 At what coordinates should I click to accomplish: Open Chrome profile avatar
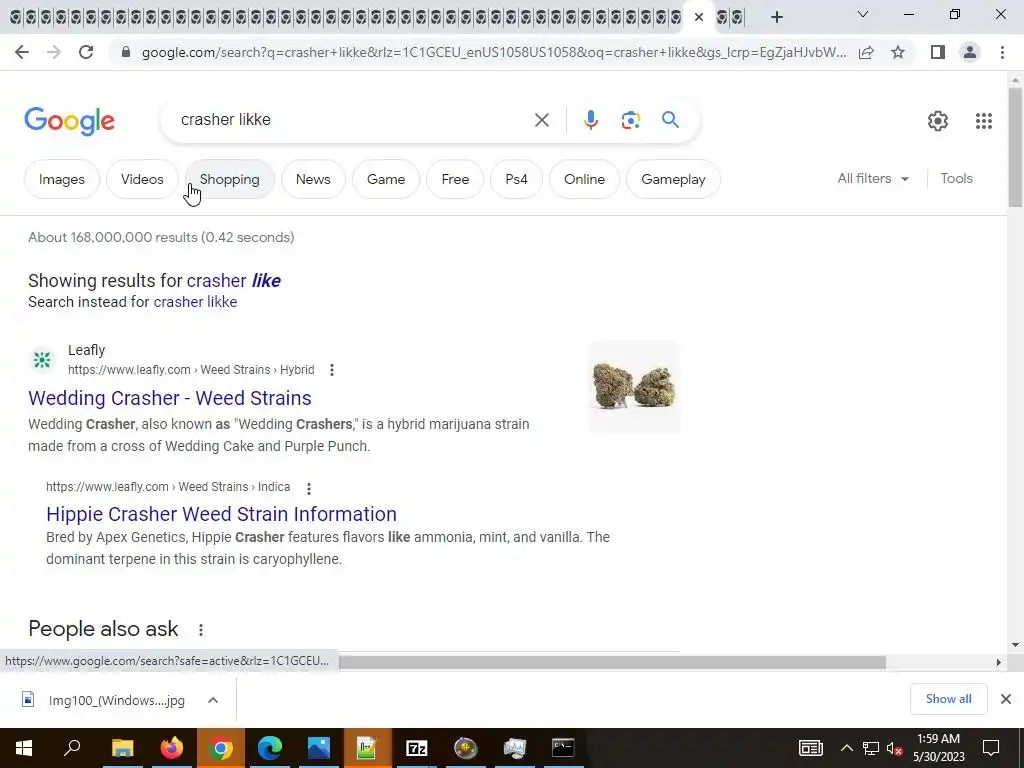[970, 52]
